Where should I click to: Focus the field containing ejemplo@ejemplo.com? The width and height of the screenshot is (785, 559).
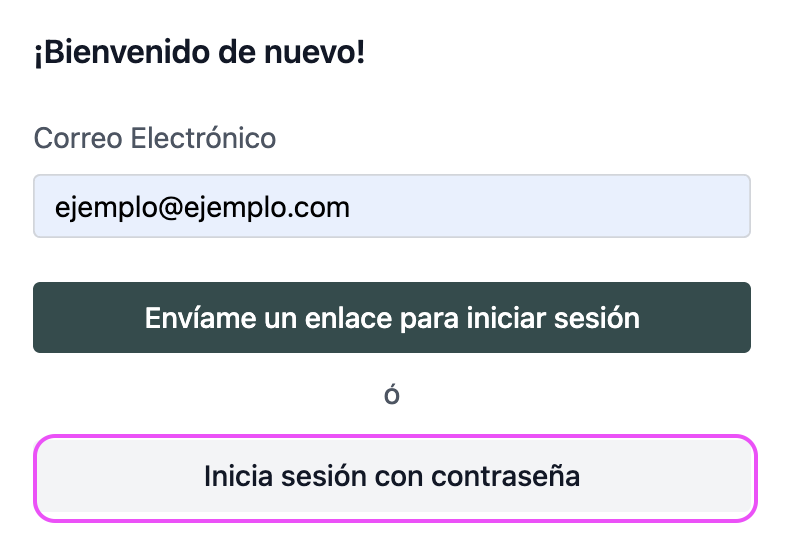coord(391,207)
